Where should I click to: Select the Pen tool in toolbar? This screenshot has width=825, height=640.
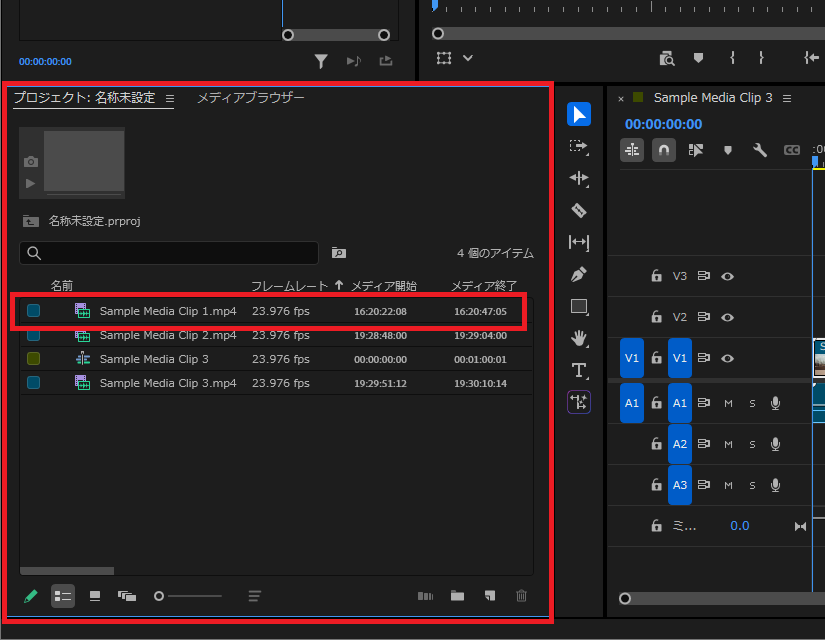click(x=578, y=274)
